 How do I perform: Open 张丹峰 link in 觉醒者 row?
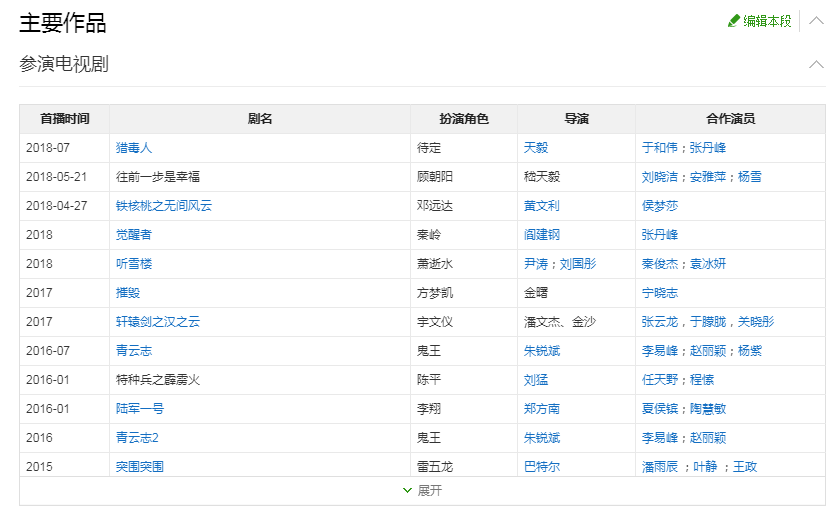click(x=659, y=235)
